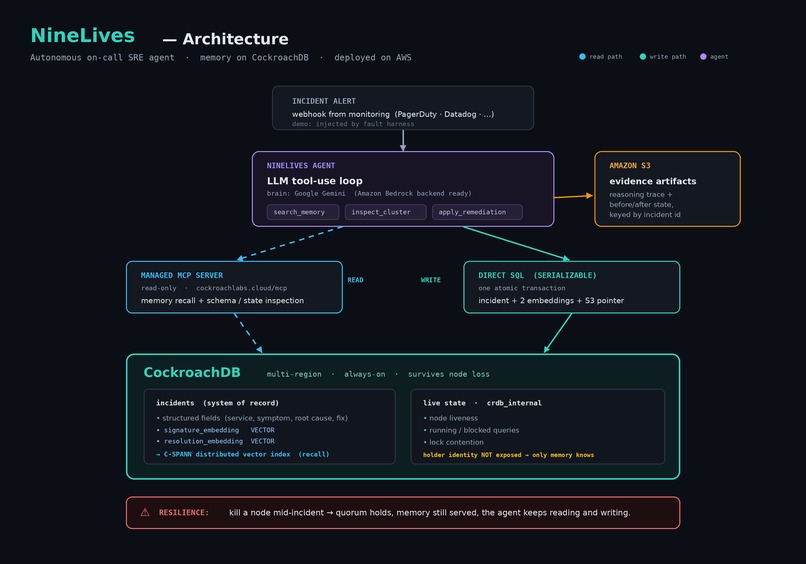Image resolution: width=806 pixels, height=564 pixels.
Task: Select the write path legend dot
Action: pyautogui.click(x=643, y=57)
